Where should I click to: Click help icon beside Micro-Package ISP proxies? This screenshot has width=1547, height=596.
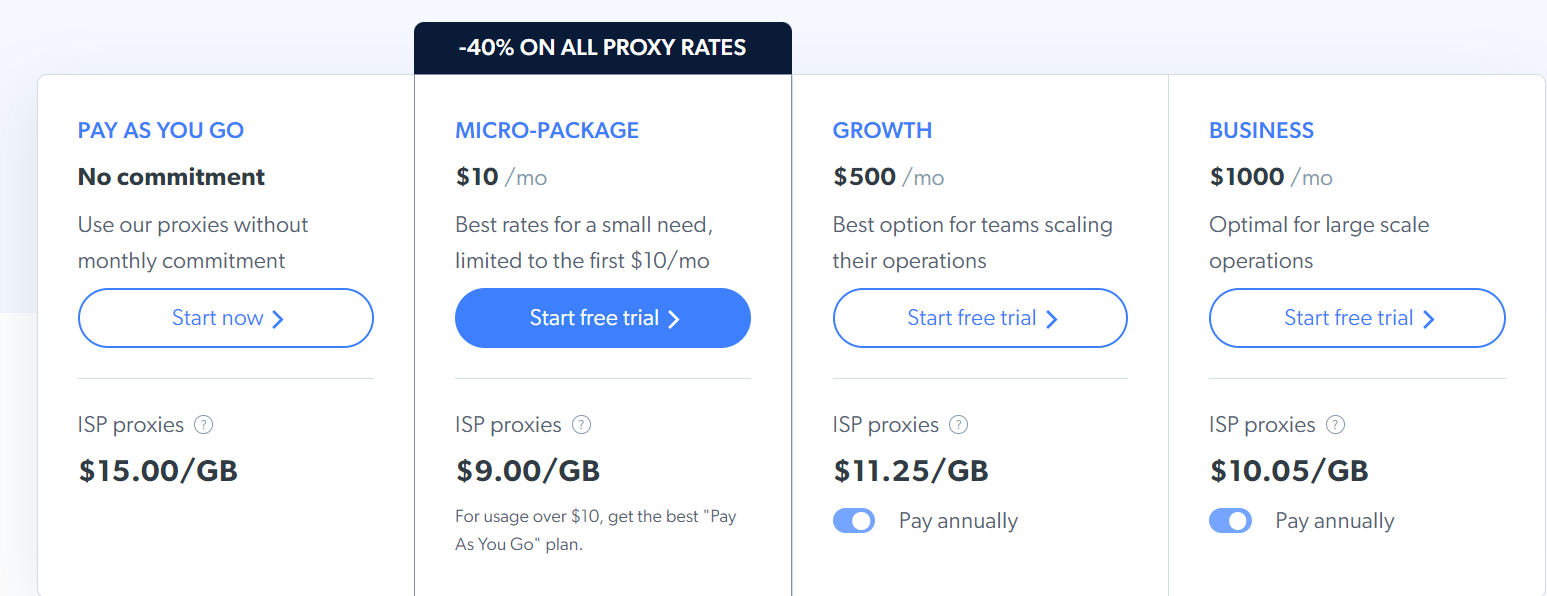581,425
